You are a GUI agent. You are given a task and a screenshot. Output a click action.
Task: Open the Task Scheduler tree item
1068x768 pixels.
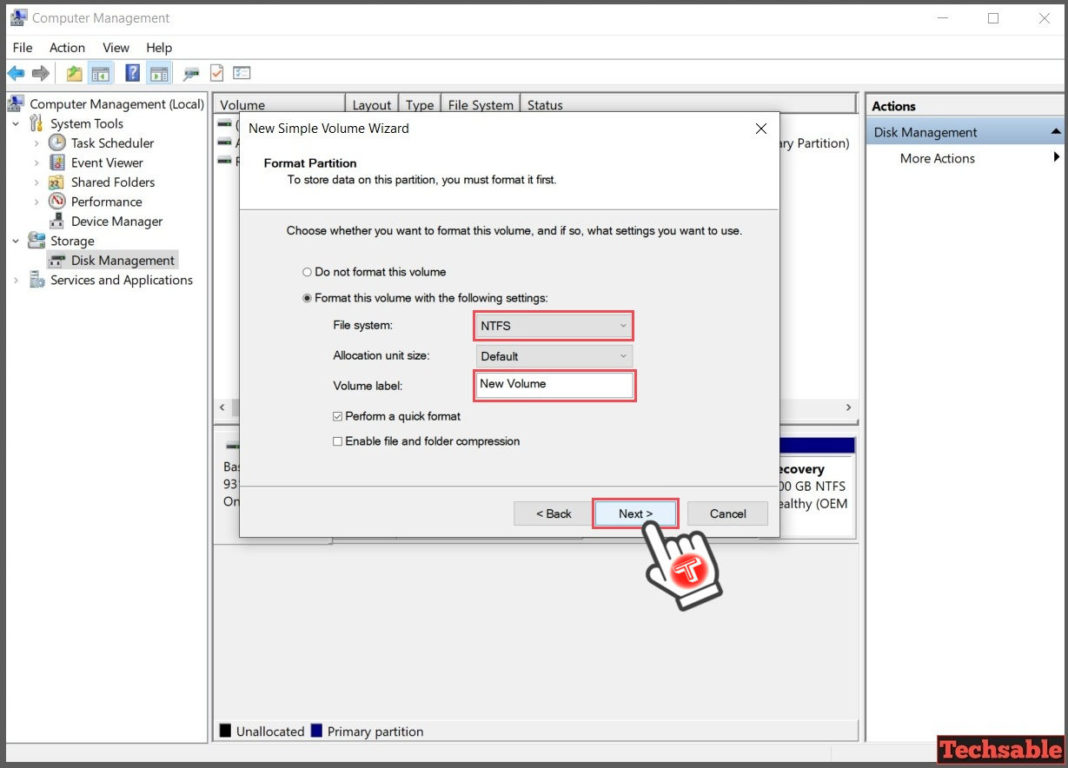pos(112,143)
